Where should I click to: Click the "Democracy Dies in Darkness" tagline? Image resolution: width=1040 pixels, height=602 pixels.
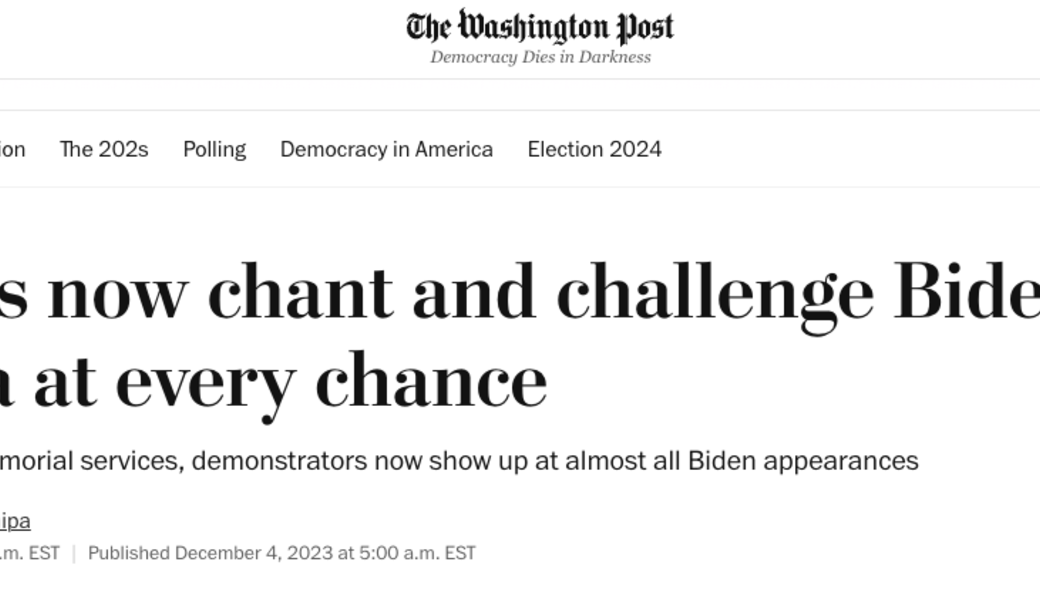coord(540,58)
